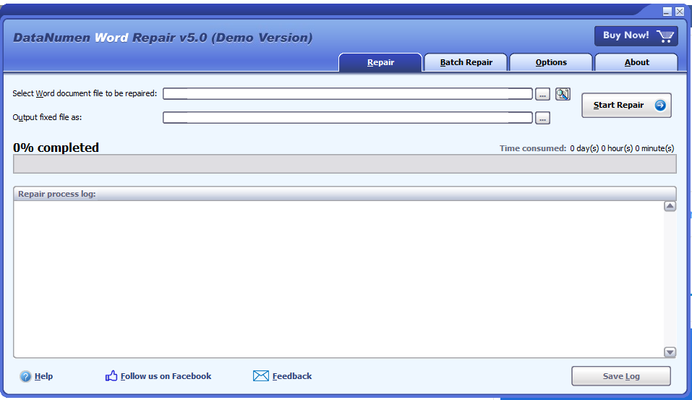Open the Feedback link
The width and height of the screenshot is (692, 400).
point(292,376)
